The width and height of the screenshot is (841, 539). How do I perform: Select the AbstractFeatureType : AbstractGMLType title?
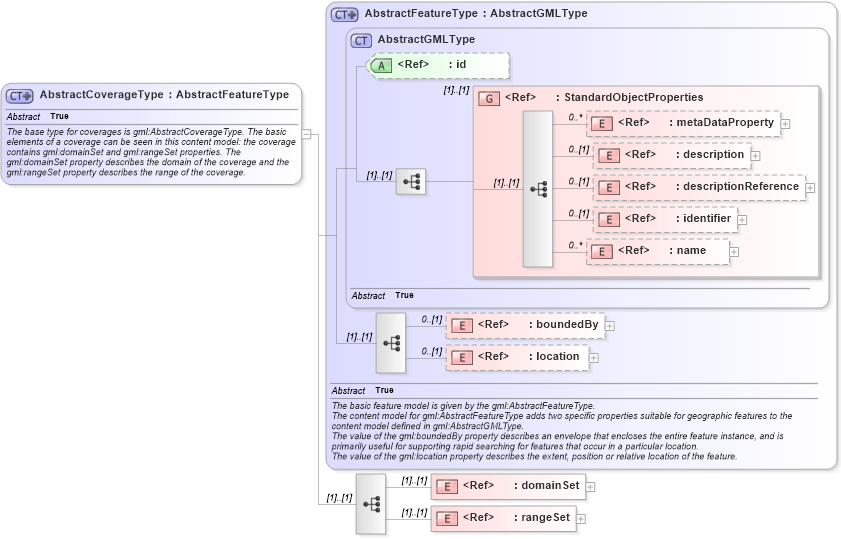click(476, 13)
